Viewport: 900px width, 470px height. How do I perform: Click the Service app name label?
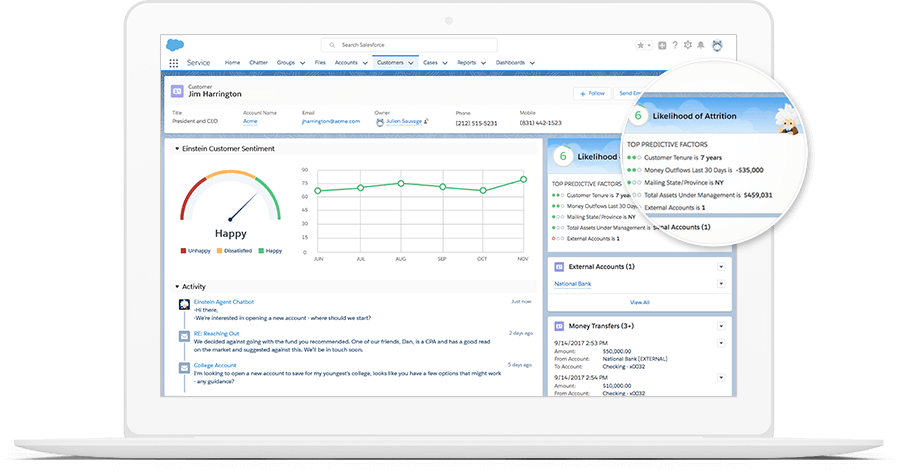[x=199, y=63]
